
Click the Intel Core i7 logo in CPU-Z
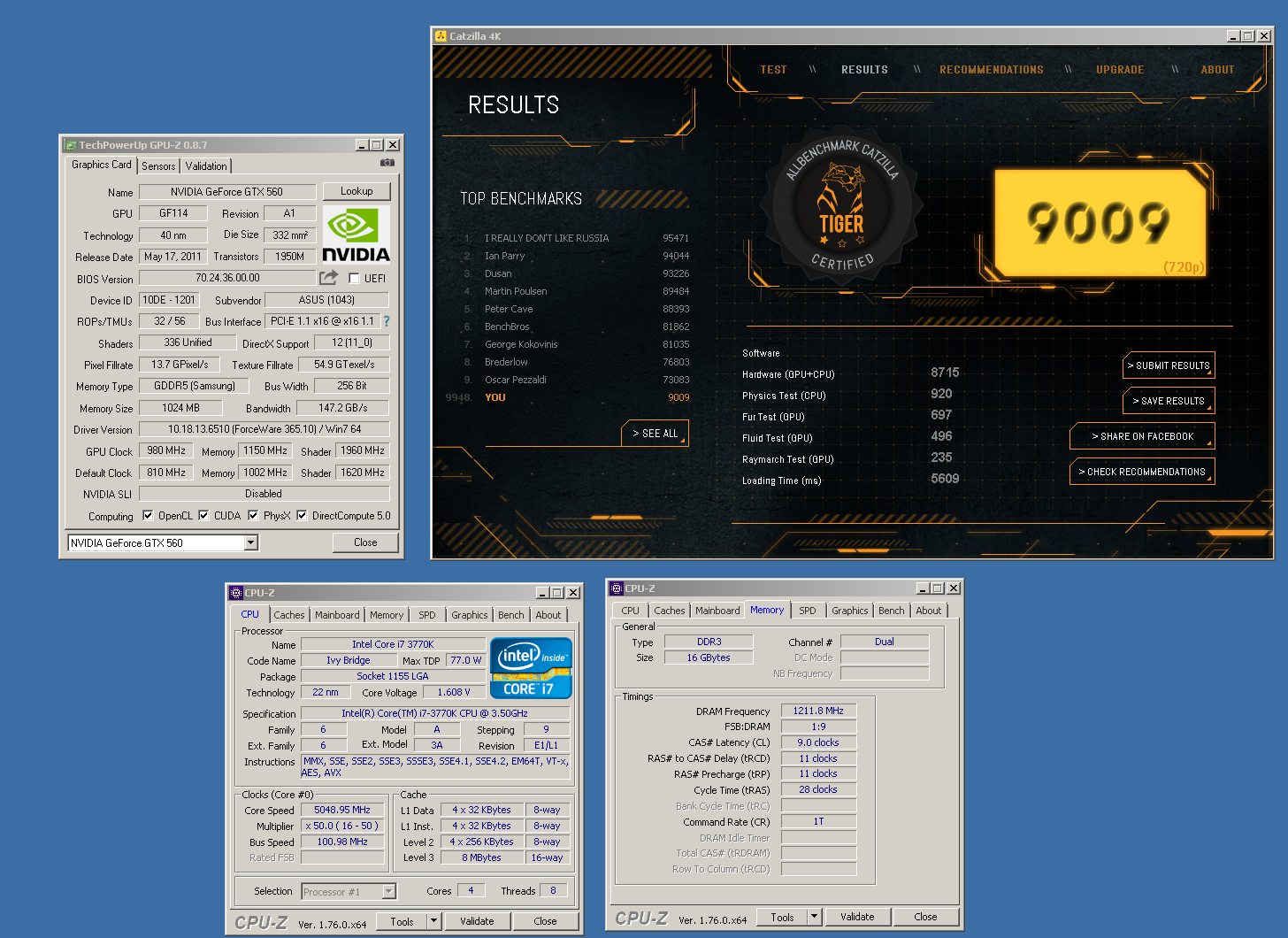[531, 668]
